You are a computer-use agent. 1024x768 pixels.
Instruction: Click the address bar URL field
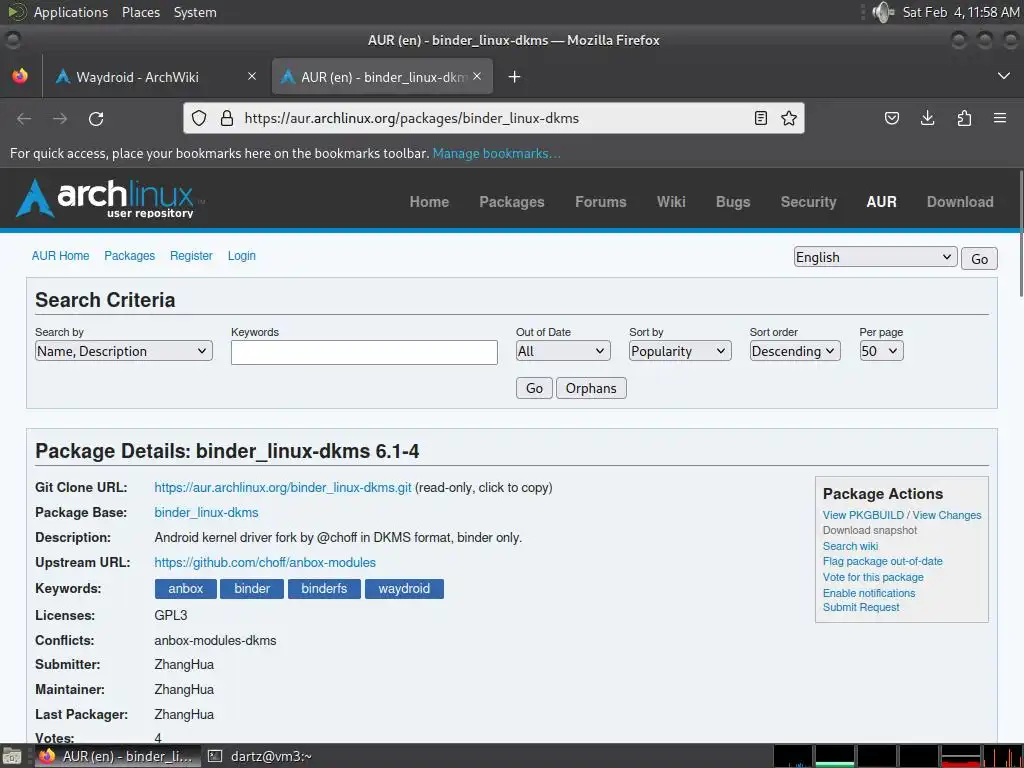(493, 118)
